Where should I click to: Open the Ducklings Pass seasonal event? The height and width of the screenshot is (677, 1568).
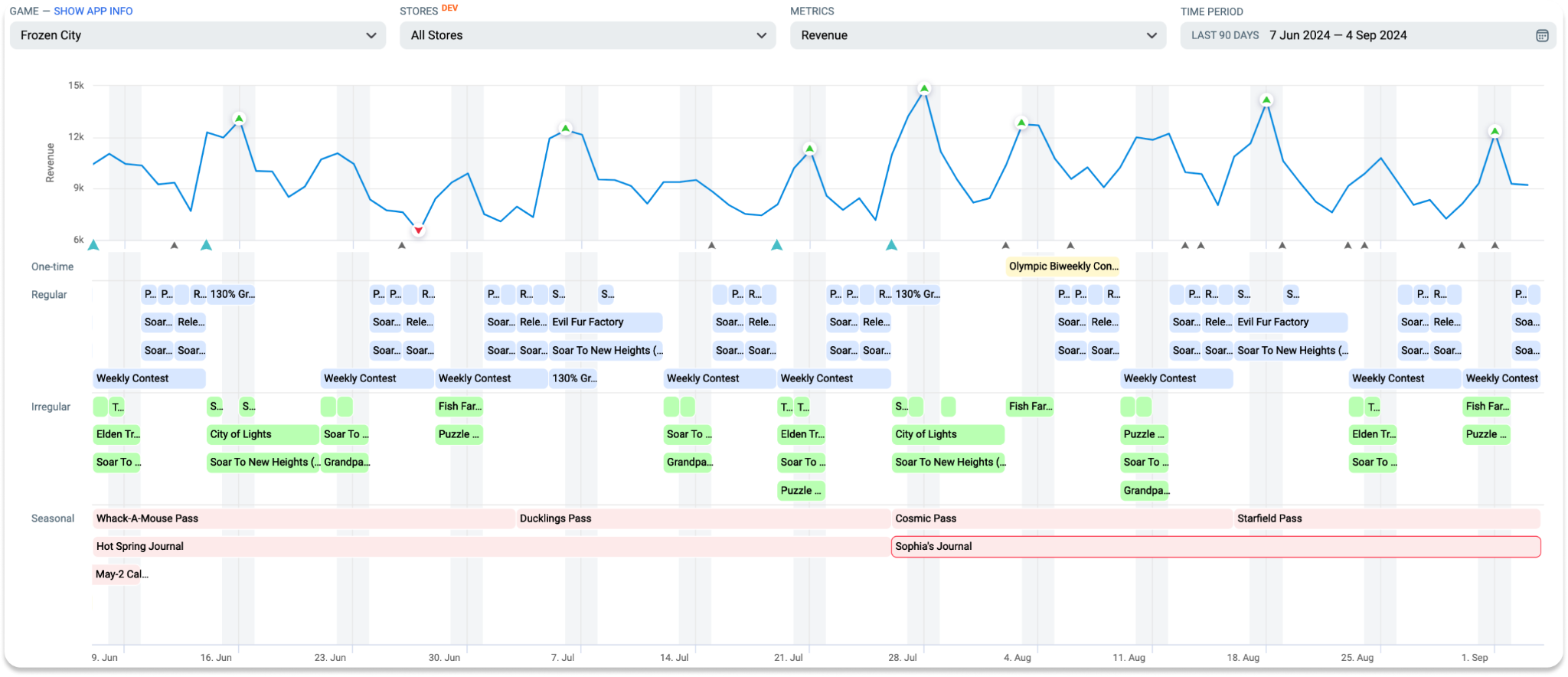(x=703, y=518)
